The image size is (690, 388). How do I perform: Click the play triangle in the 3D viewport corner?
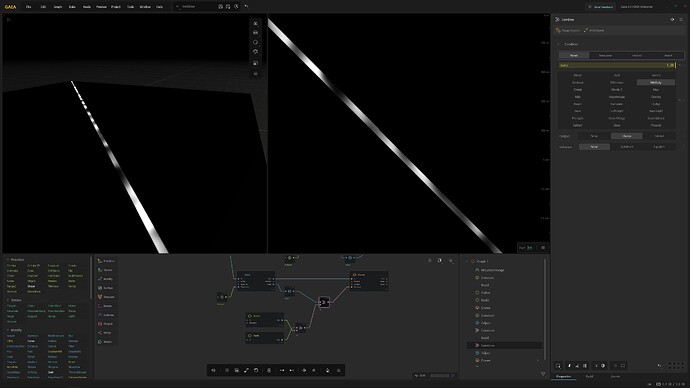(8, 19)
